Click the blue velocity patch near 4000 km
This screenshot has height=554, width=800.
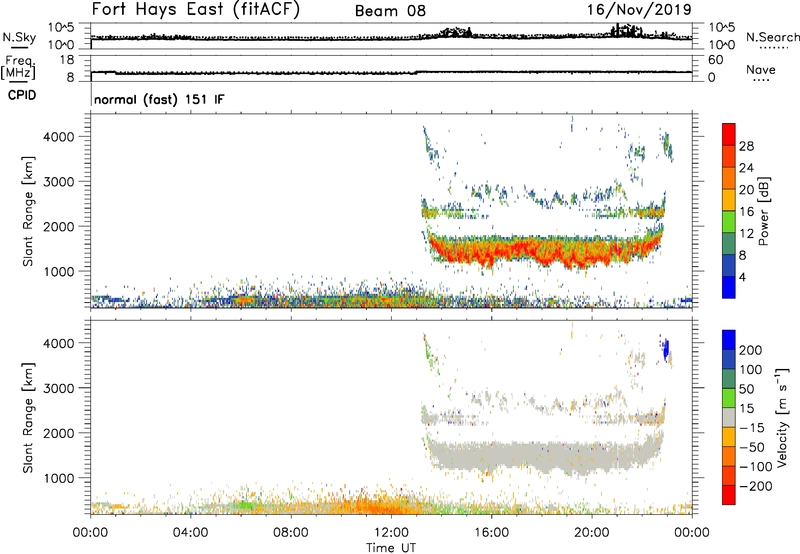click(x=666, y=350)
